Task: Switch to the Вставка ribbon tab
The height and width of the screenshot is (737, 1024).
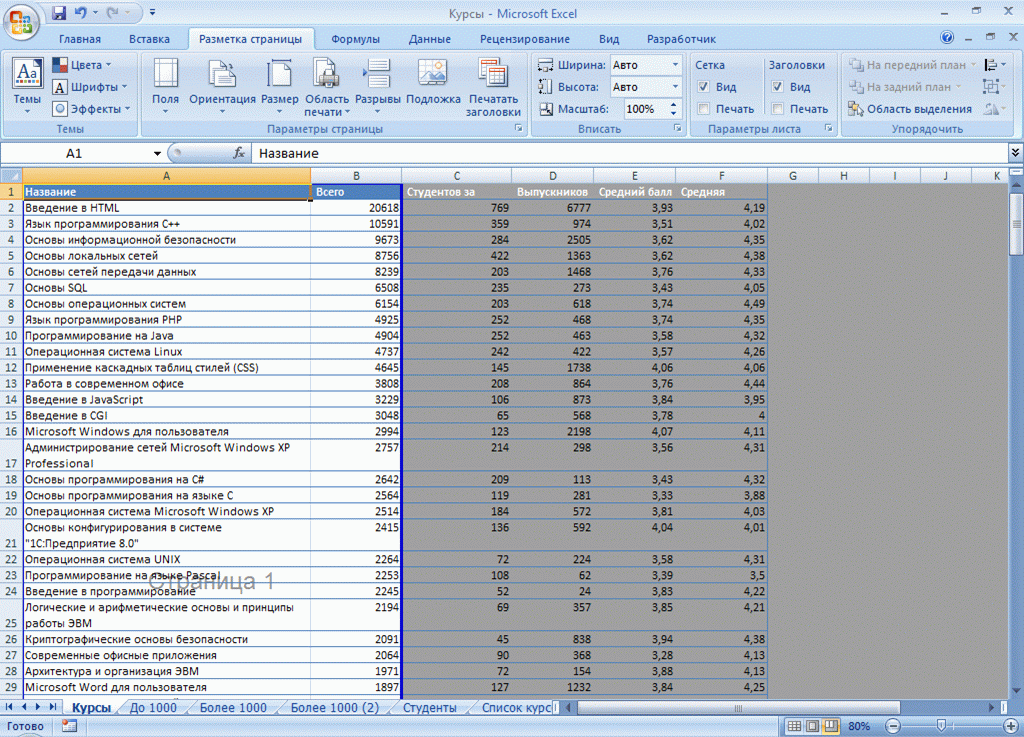Action: (x=149, y=39)
